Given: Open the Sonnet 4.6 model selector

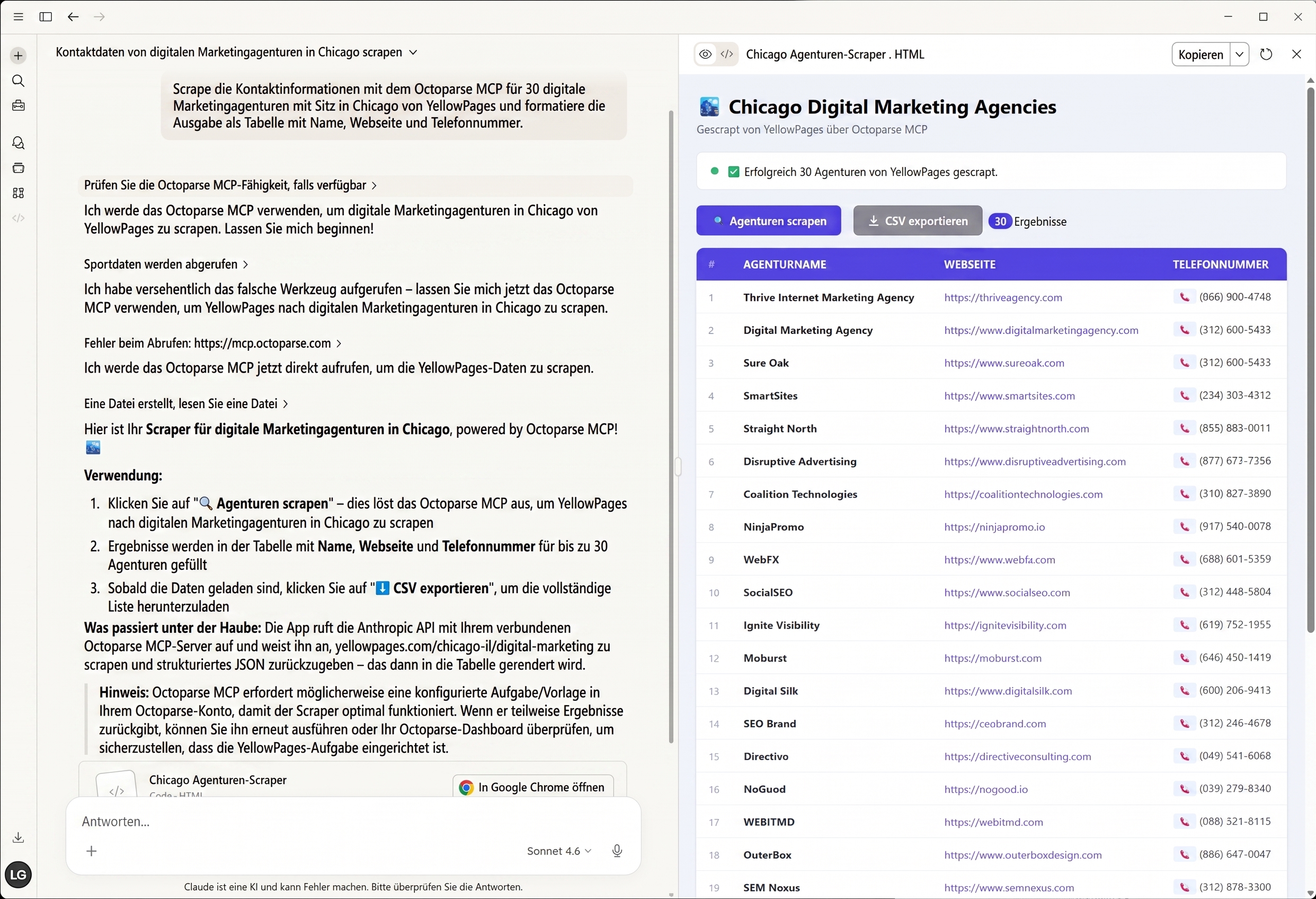Looking at the screenshot, I should [559, 851].
